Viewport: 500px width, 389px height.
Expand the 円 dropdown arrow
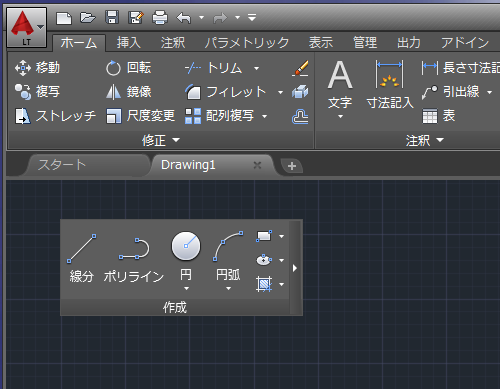(186, 289)
